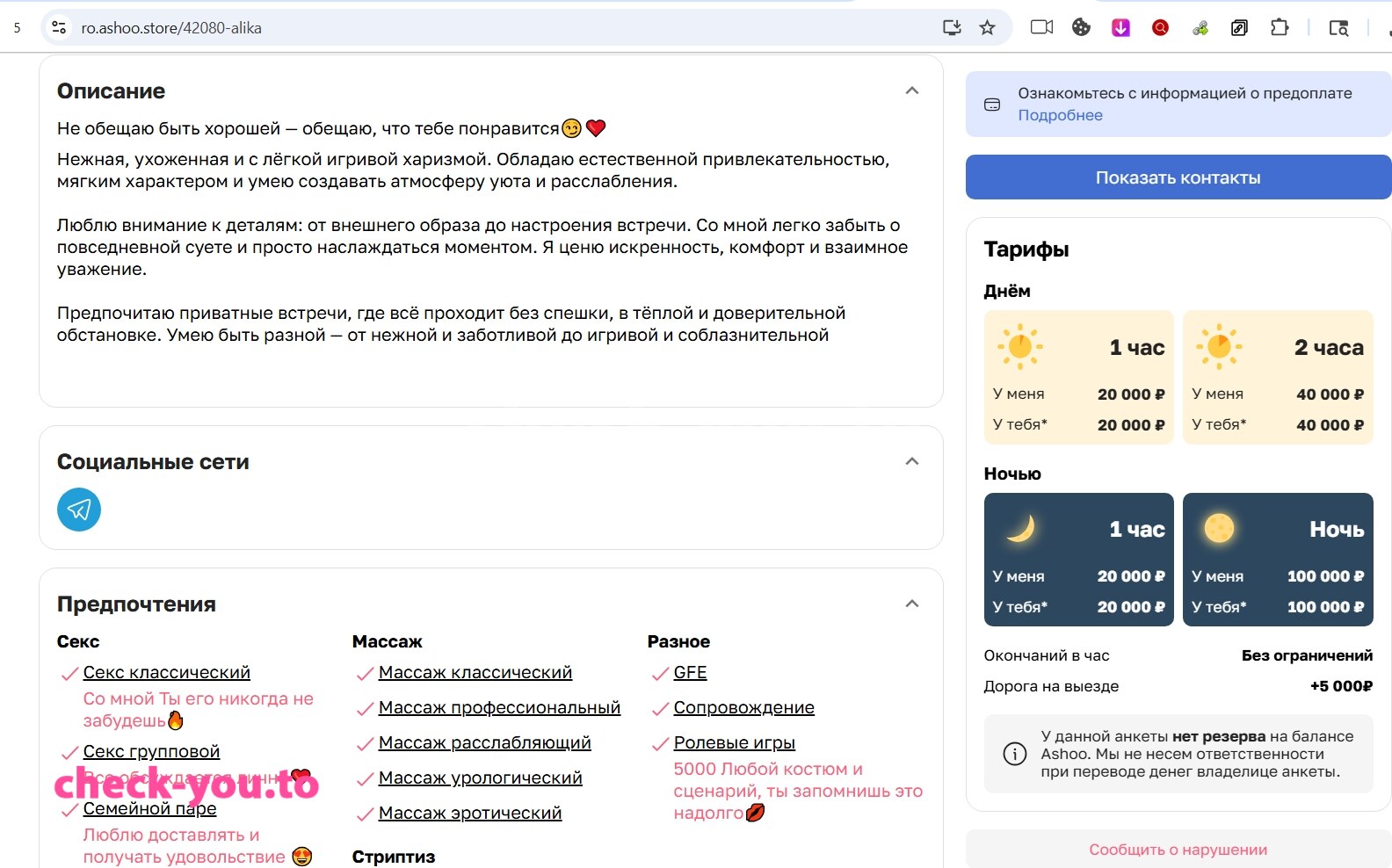Open the copy-style extension icon
Screen dimensions: 1392x868
[x=1239, y=27]
